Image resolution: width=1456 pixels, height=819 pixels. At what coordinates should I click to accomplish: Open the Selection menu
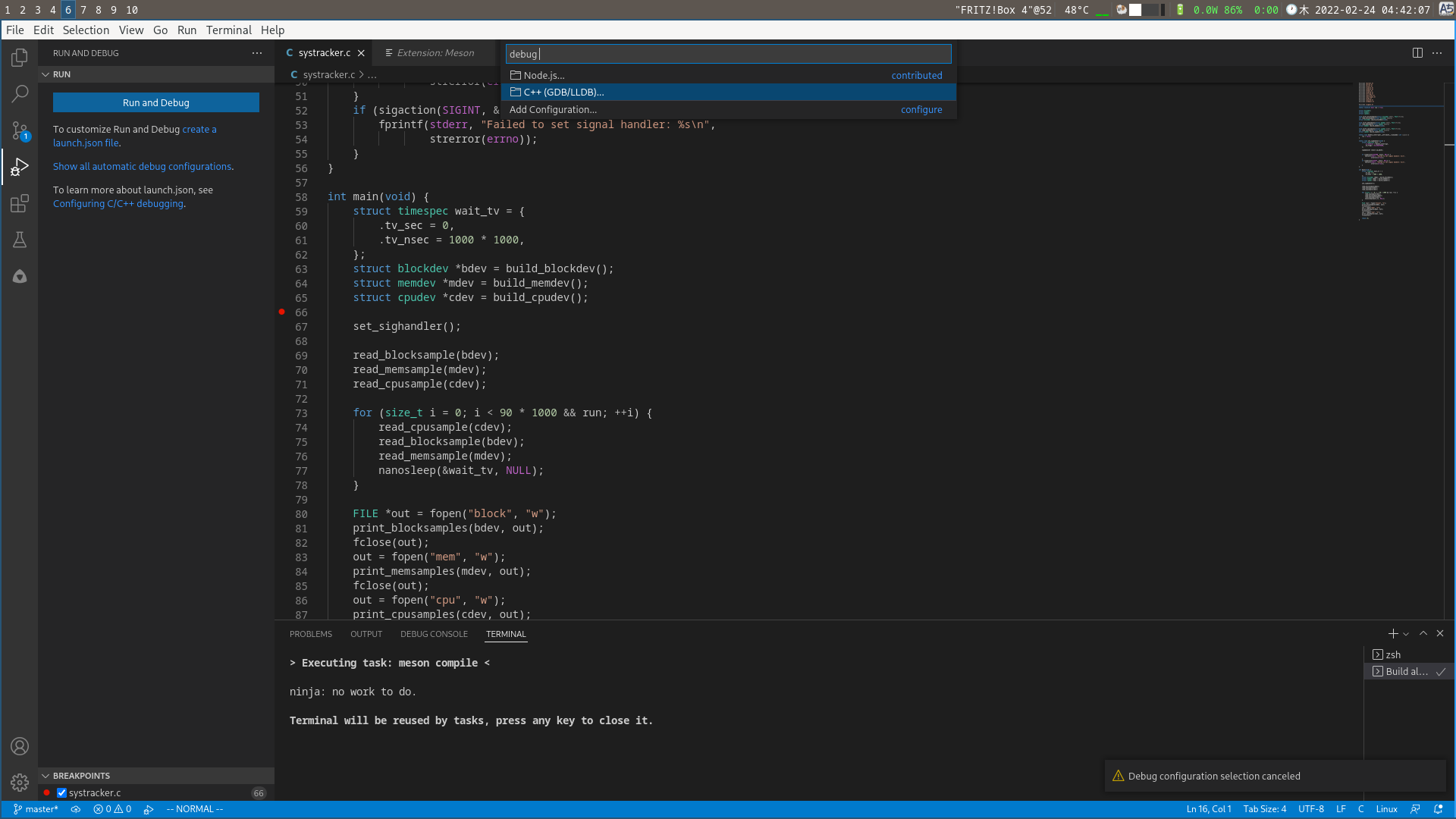(86, 30)
